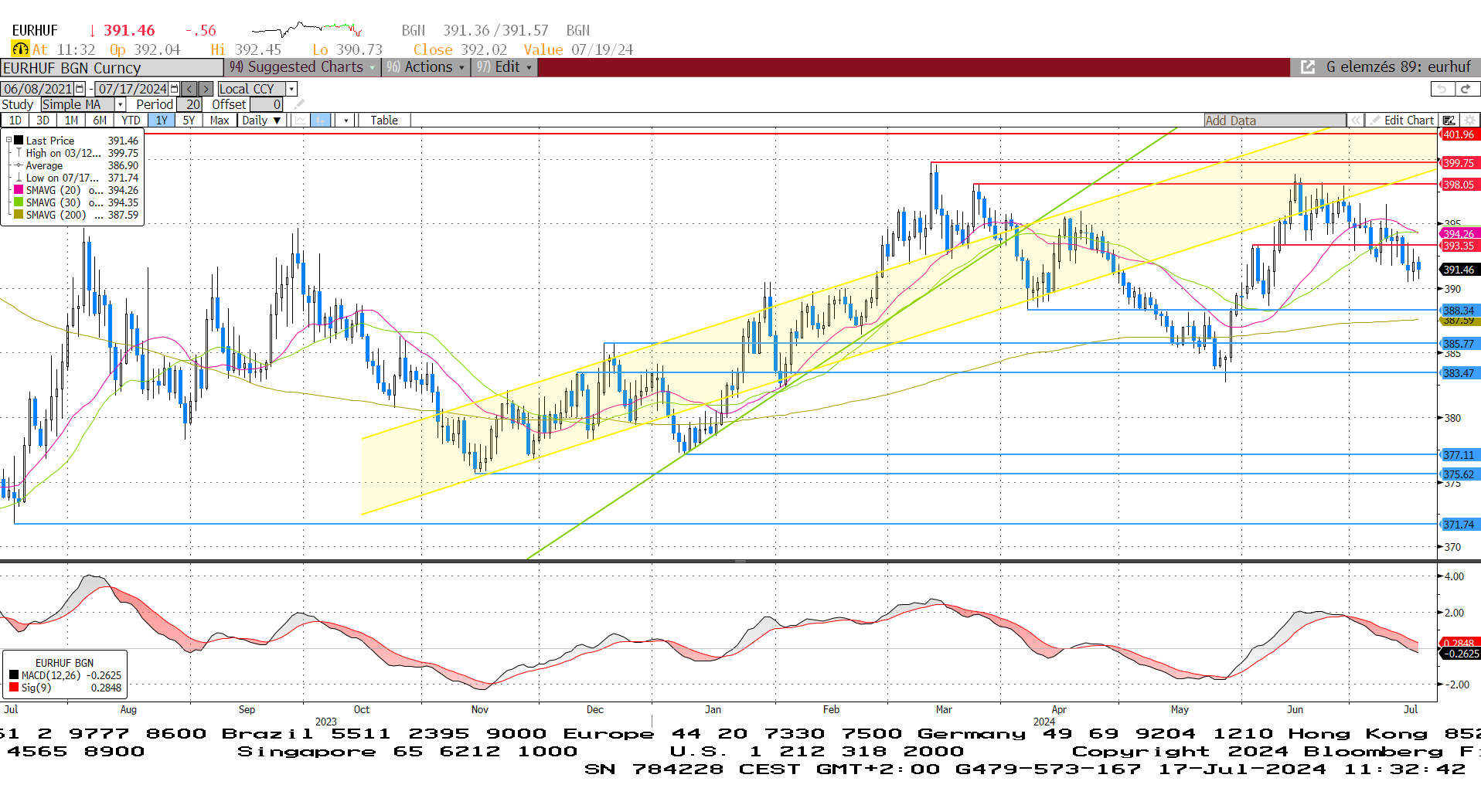This screenshot has width=1481, height=812.
Task: Click the 401.96 red price level label
Action: (1459, 134)
